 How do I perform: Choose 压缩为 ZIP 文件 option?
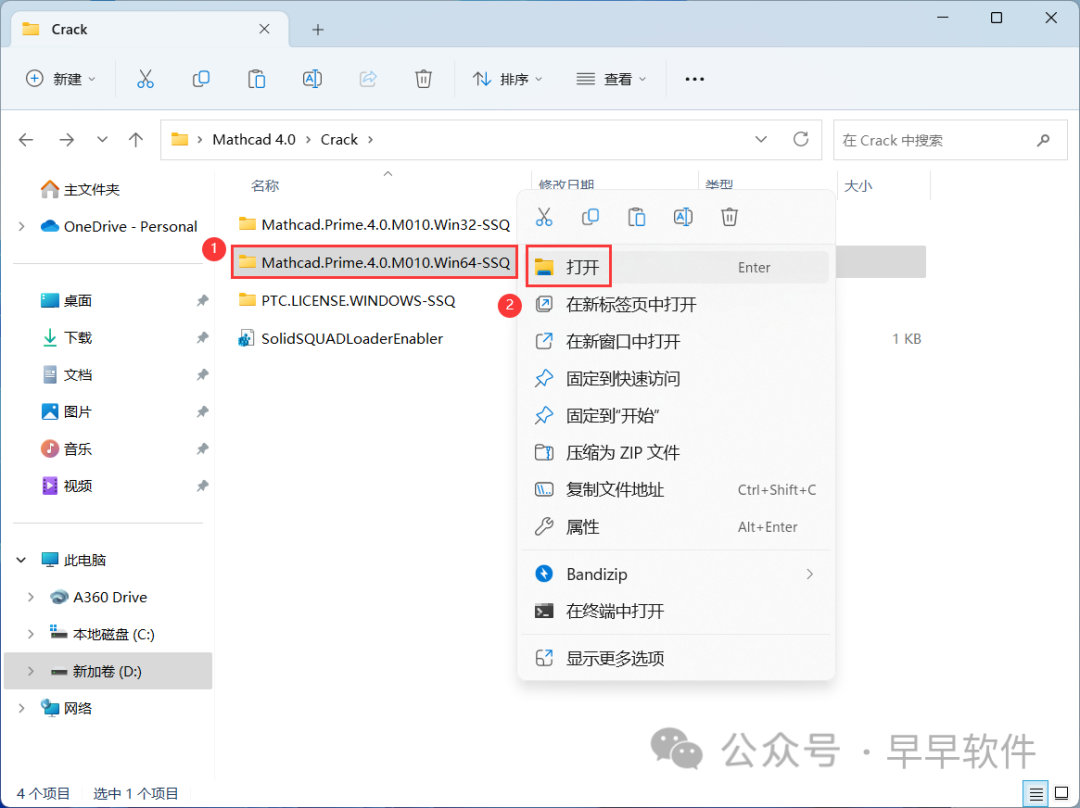[x=676, y=453]
